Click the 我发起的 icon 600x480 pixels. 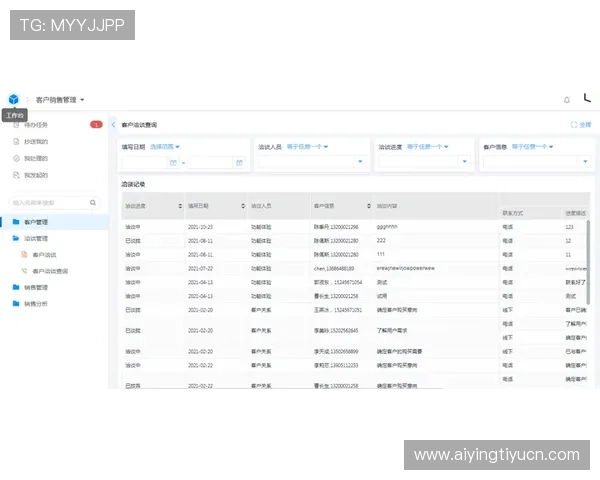(16, 175)
